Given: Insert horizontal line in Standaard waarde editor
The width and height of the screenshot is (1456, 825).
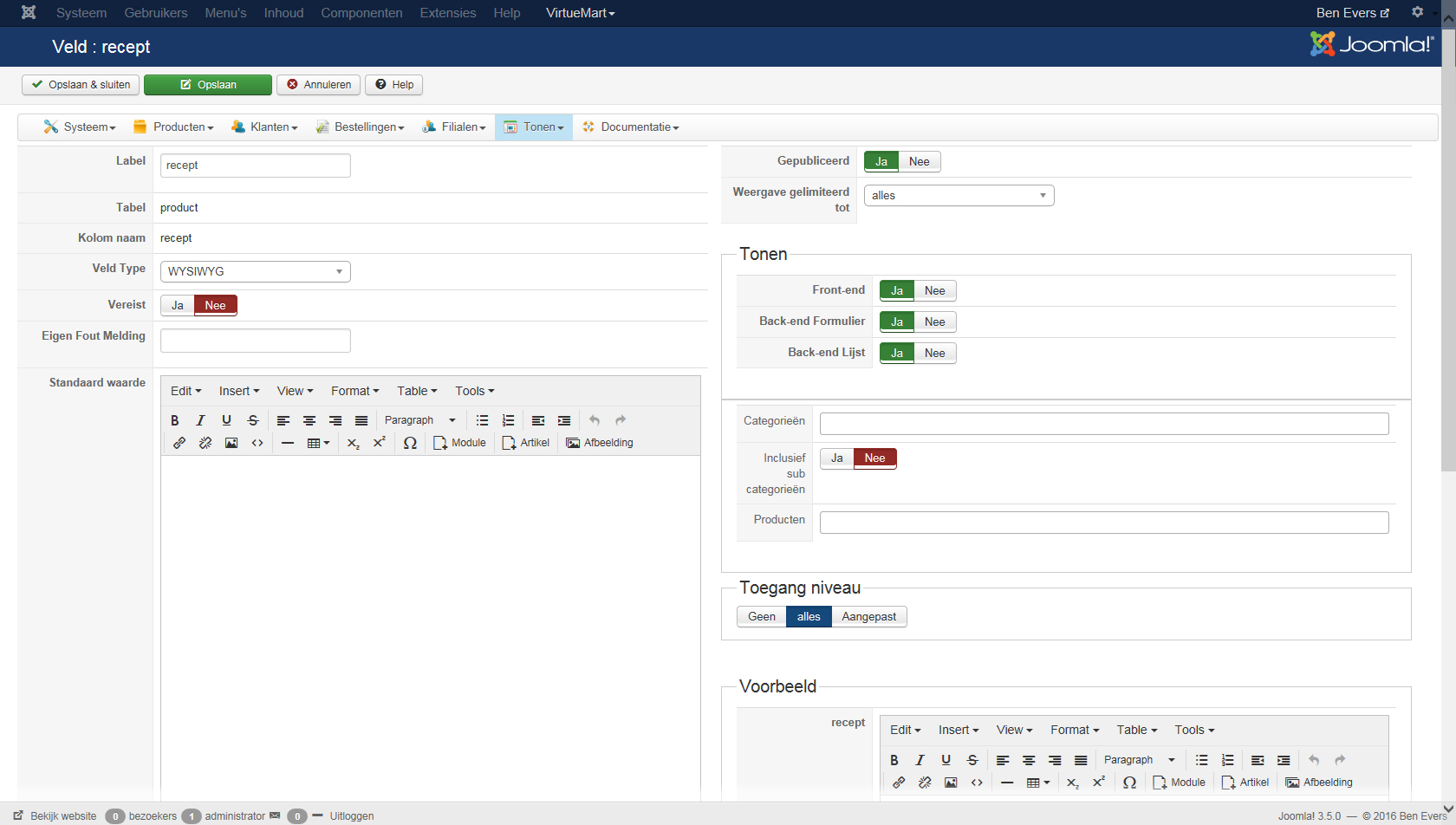Looking at the screenshot, I should coord(288,443).
